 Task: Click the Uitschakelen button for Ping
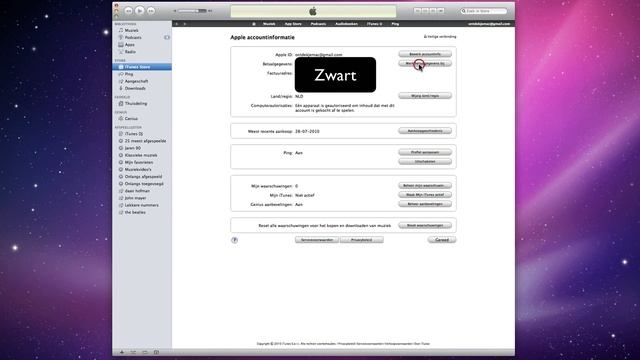pos(425,162)
